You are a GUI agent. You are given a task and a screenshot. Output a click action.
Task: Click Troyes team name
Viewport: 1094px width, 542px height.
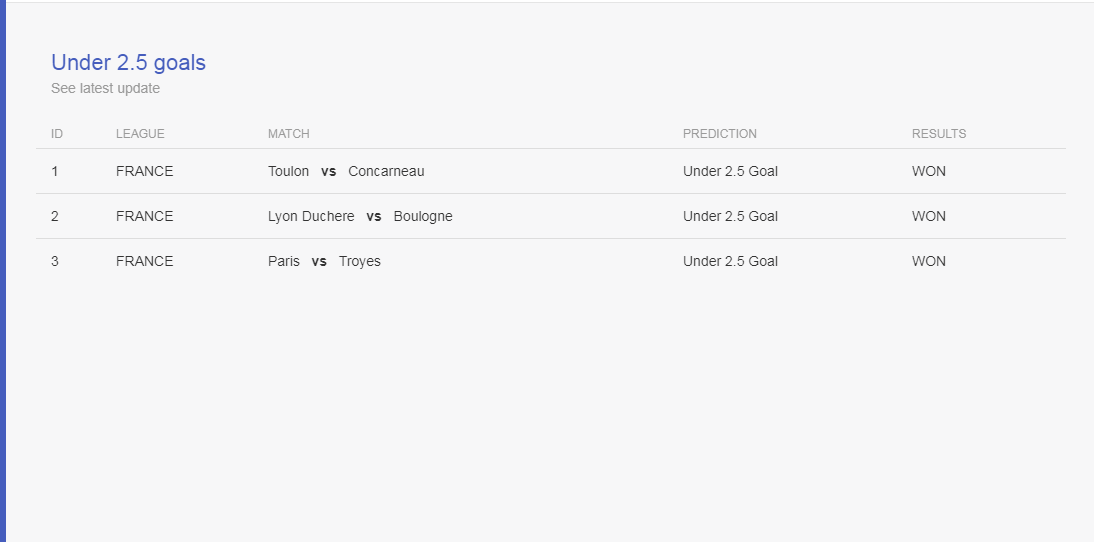(x=359, y=262)
